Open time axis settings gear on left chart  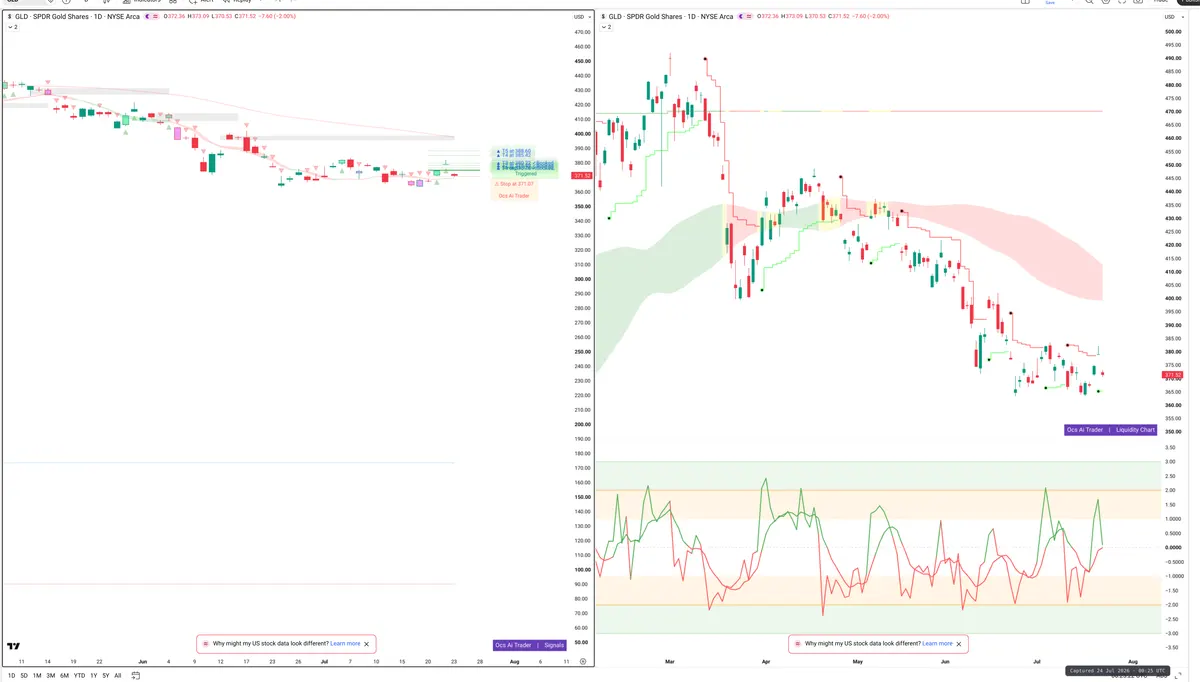coord(582,662)
